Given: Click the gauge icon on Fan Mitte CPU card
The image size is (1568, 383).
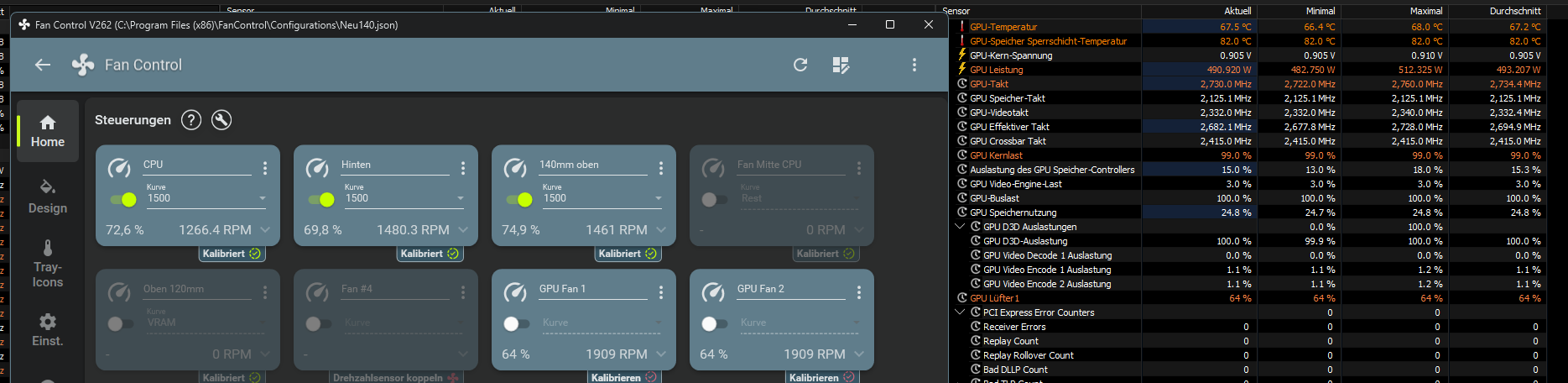Looking at the screenshot, I should [713, 168].
